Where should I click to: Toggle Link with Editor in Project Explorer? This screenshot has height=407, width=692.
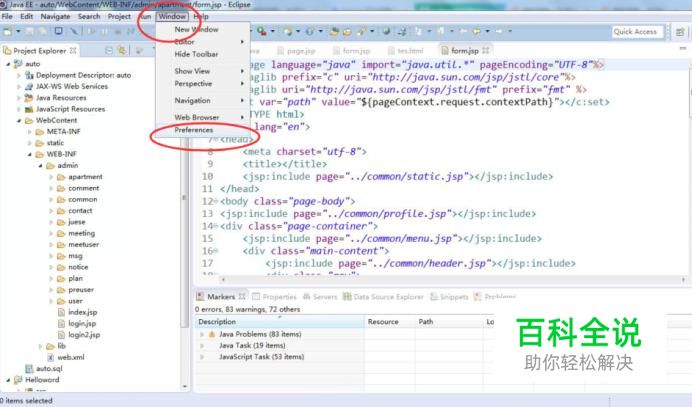click(x=121, y=51)
